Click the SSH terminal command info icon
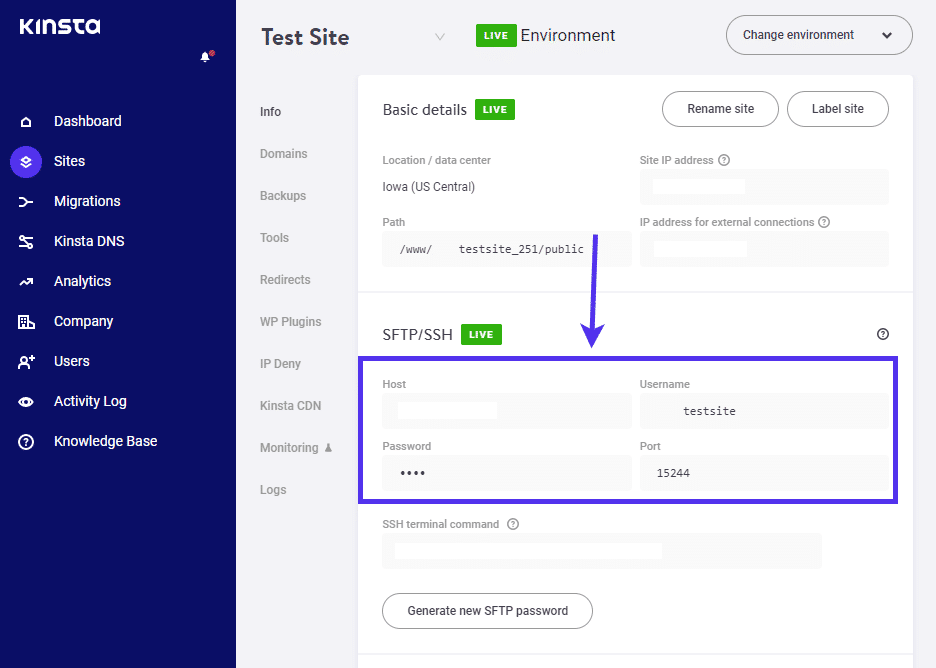This screenshot has width=936, height=668. tap(513, 524)
